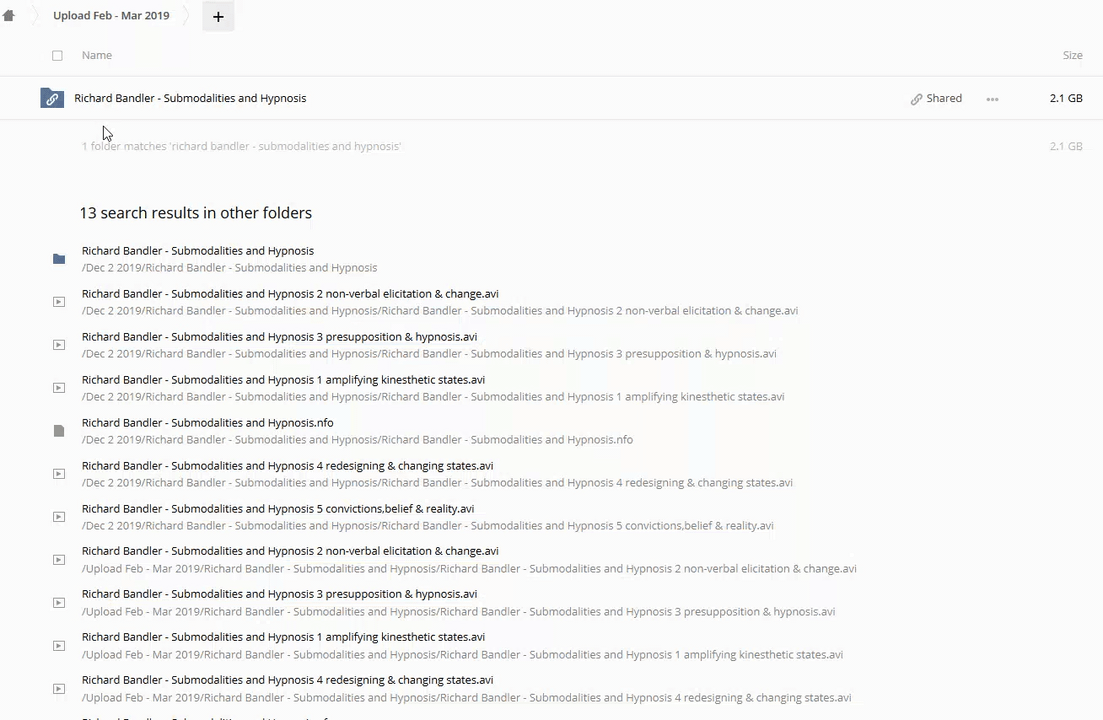Viewport: 1103px width, 720px height.
Task: Sort by the Size column header
Action: (1072, 55)
